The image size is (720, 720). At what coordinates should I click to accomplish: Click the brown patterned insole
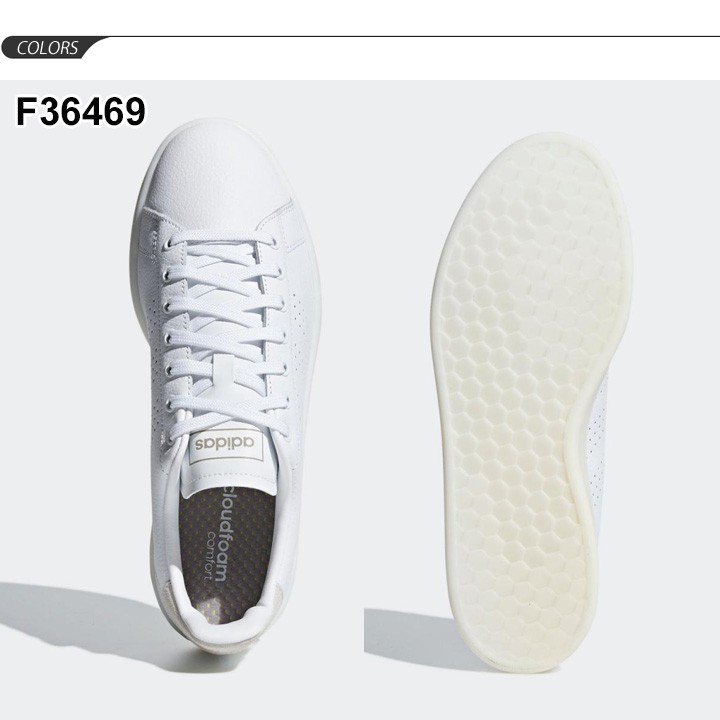click(x=227, y=551)
